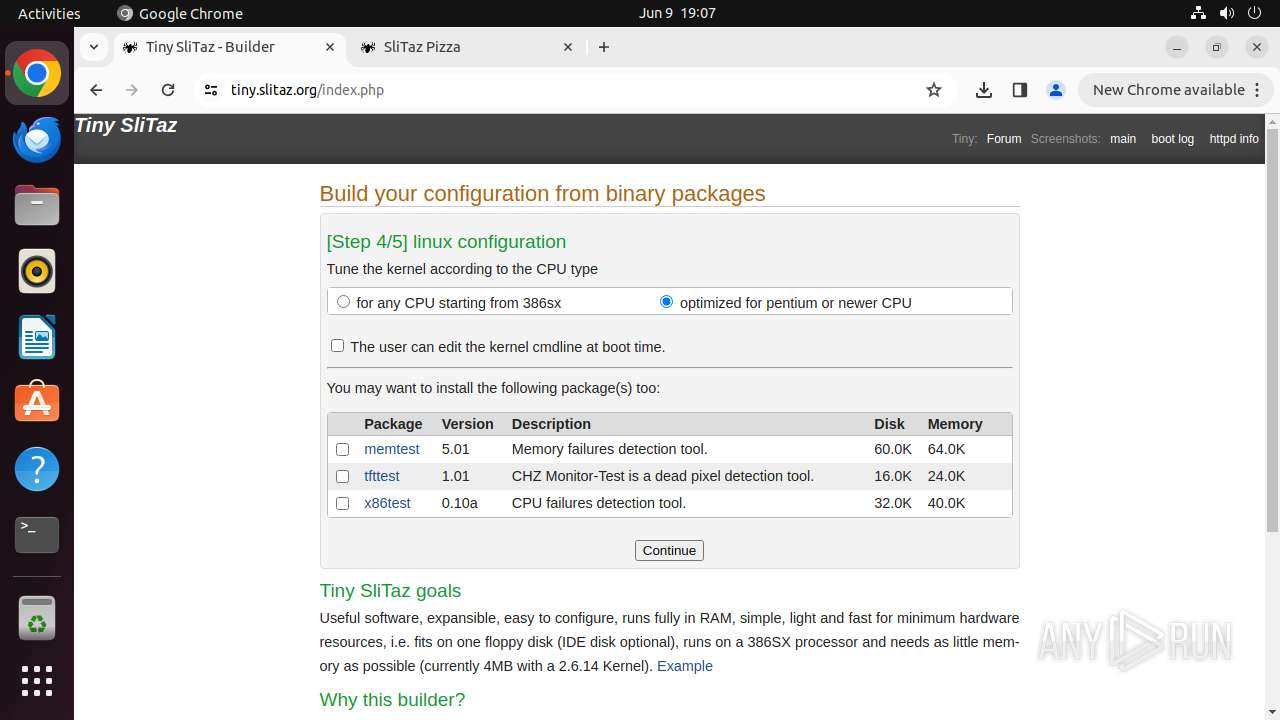The height and width of the screenshot is (720, 1280).
Task: Check the tfttest package checkbox
Action: tap(342, 477)
